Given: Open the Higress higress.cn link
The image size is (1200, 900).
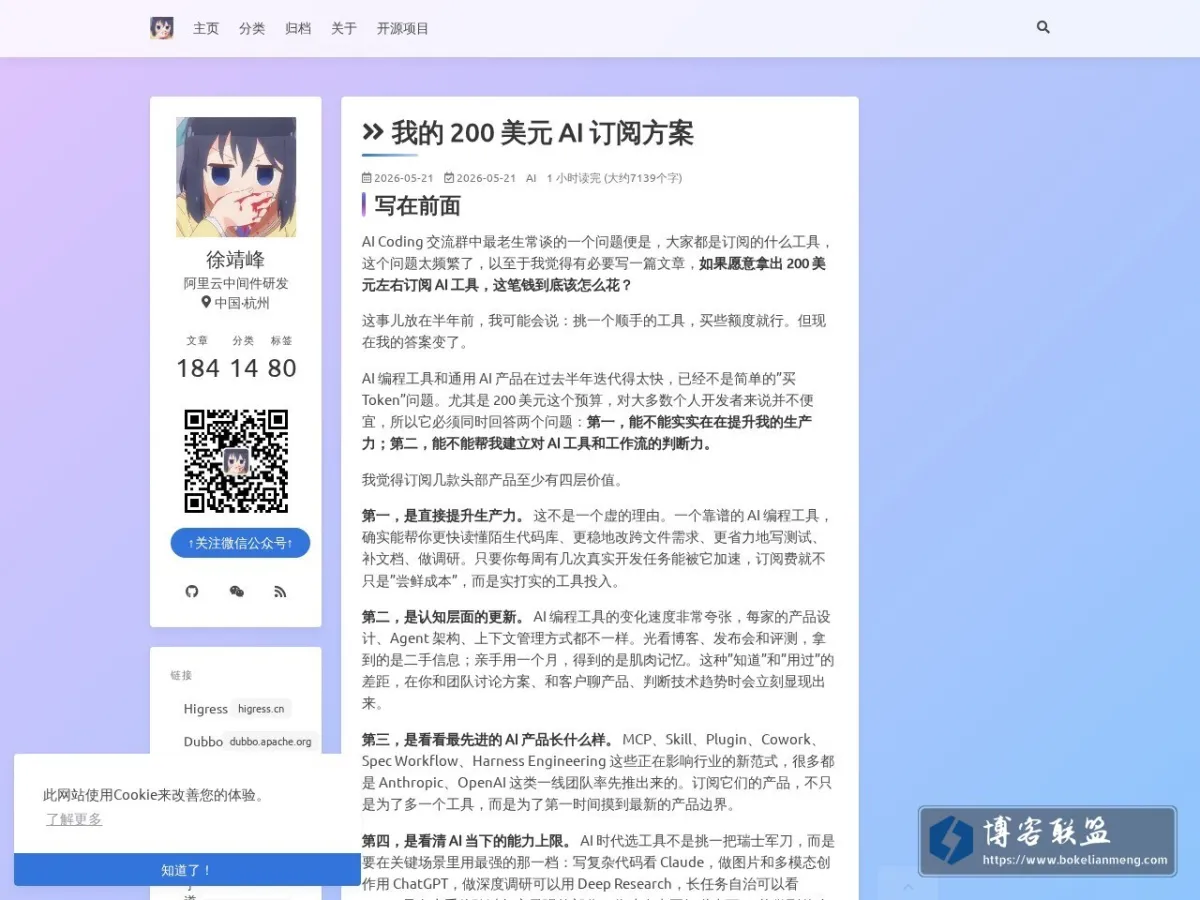Looking at the screenshot, I should click(x=237, y=708).
